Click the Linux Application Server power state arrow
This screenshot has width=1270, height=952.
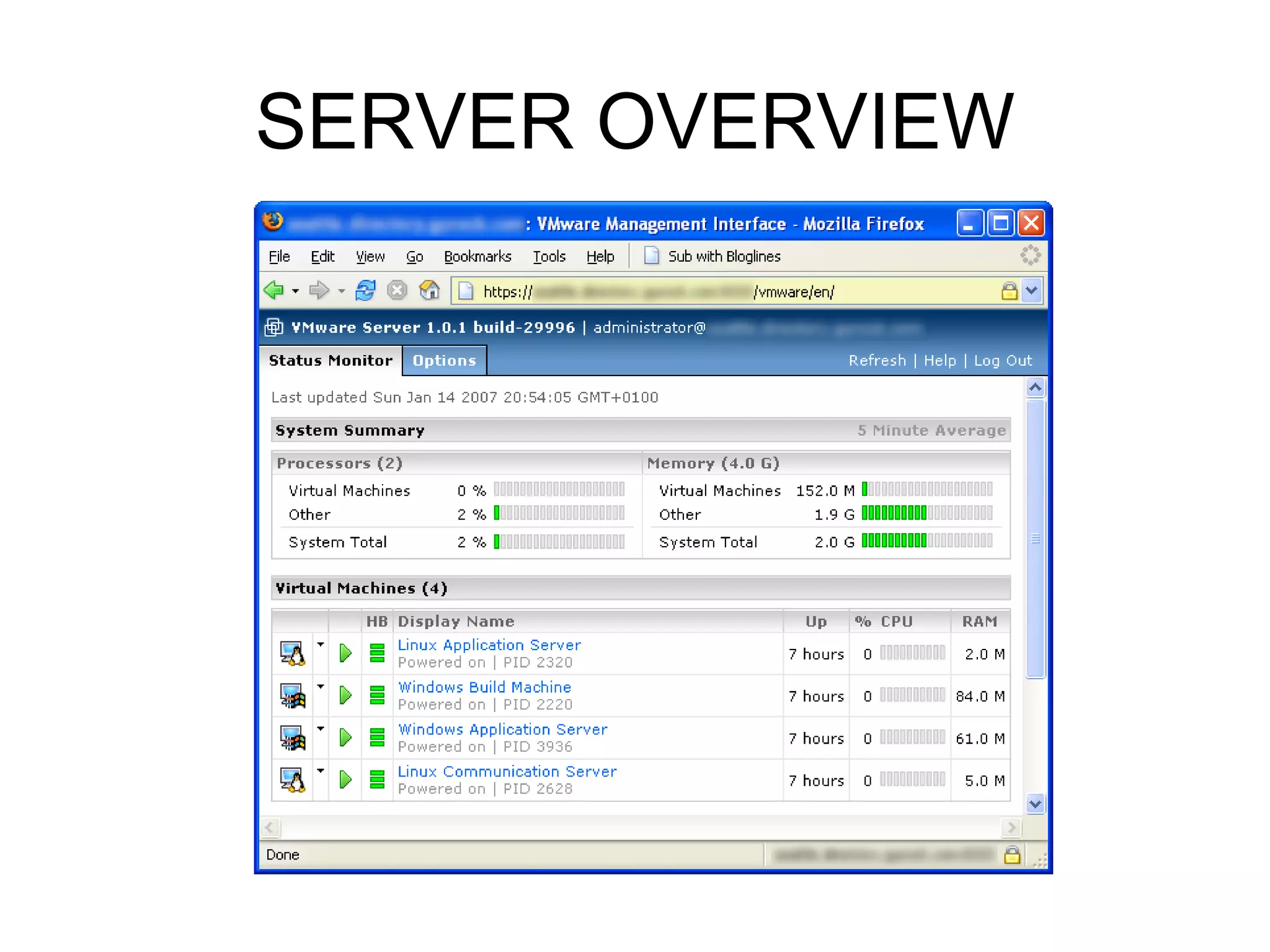[346, 653]
